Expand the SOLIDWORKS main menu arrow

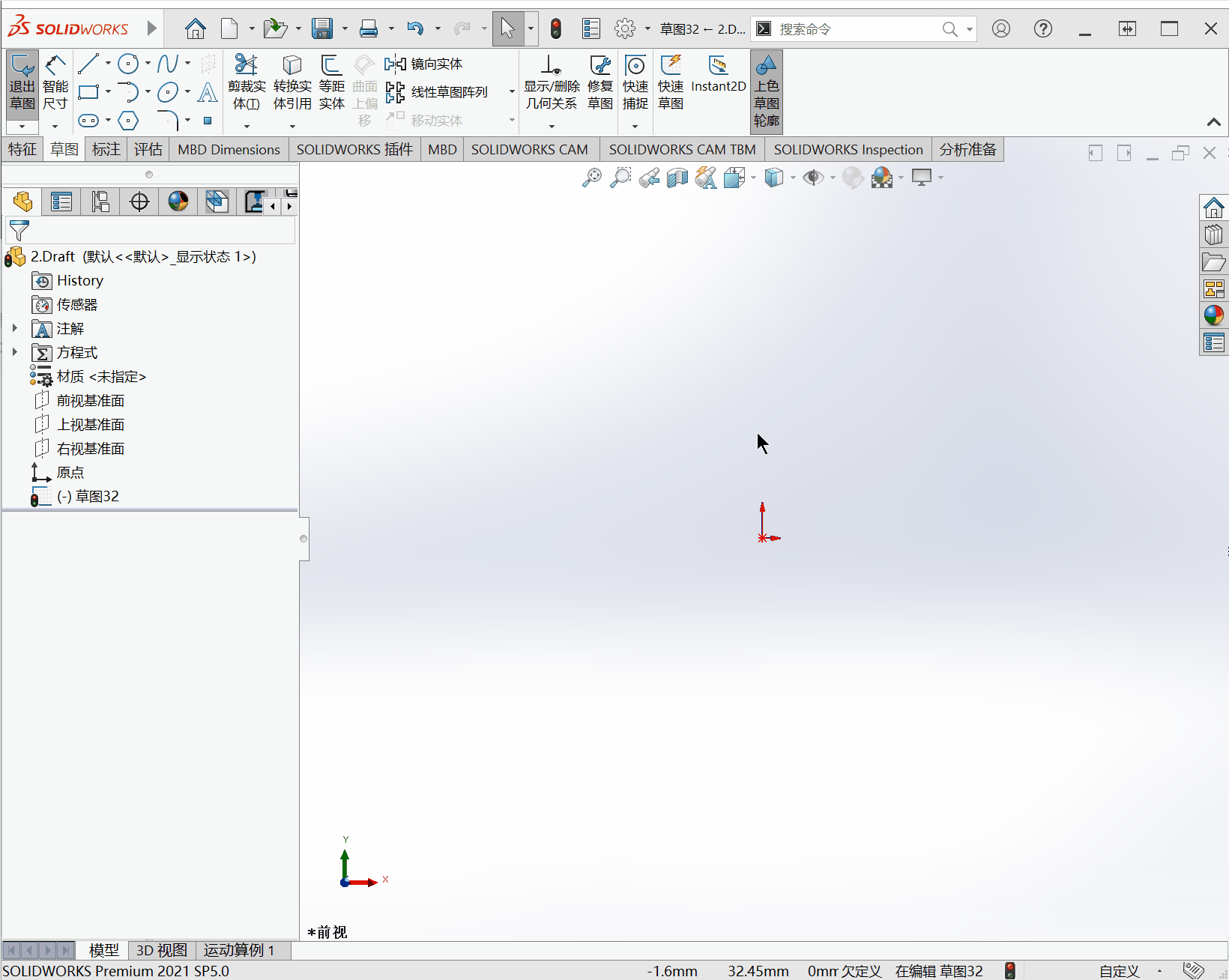[152, 28]
